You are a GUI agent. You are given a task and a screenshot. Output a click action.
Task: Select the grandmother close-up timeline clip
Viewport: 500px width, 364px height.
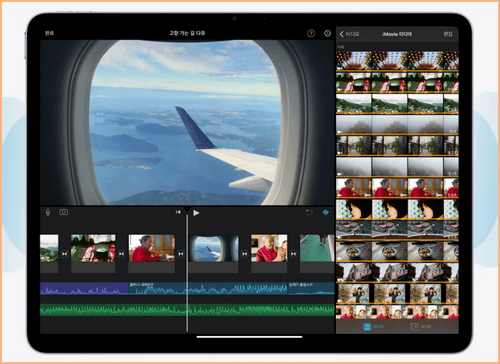[269, 253]
